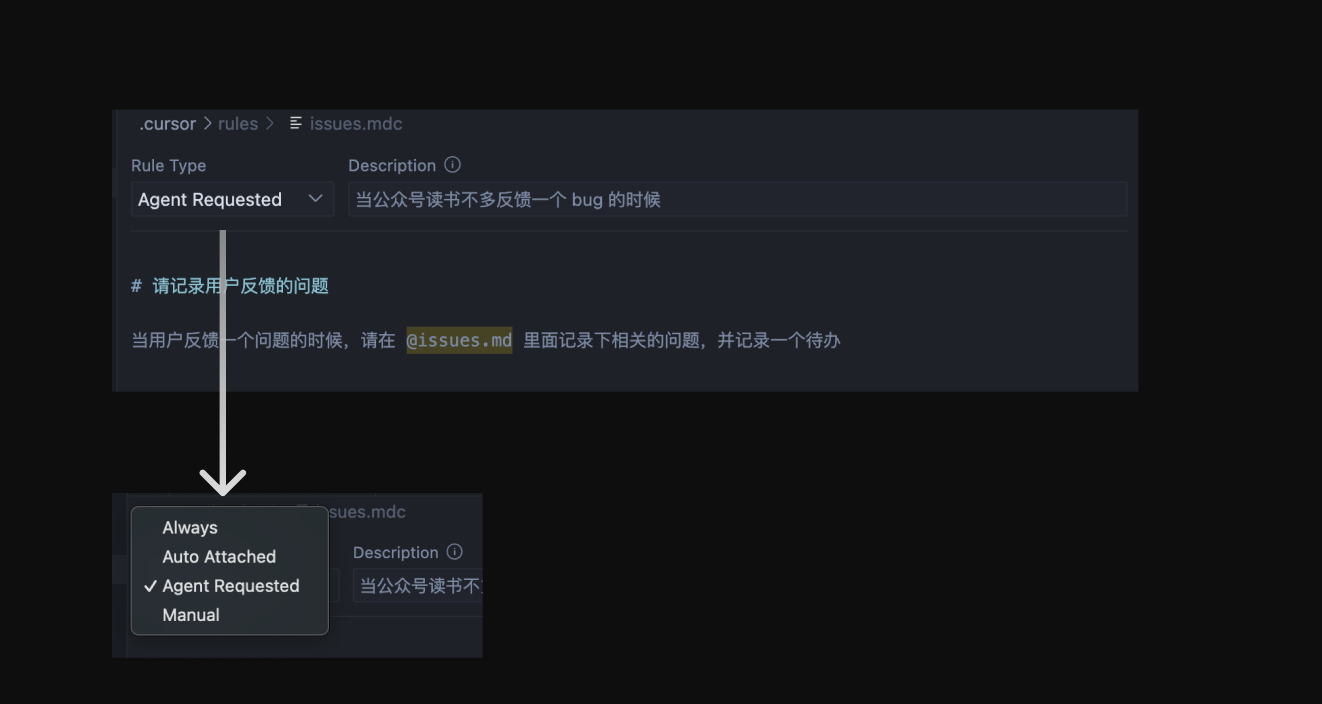Click the body text starting with 当用户反馈

pos(486,340)
